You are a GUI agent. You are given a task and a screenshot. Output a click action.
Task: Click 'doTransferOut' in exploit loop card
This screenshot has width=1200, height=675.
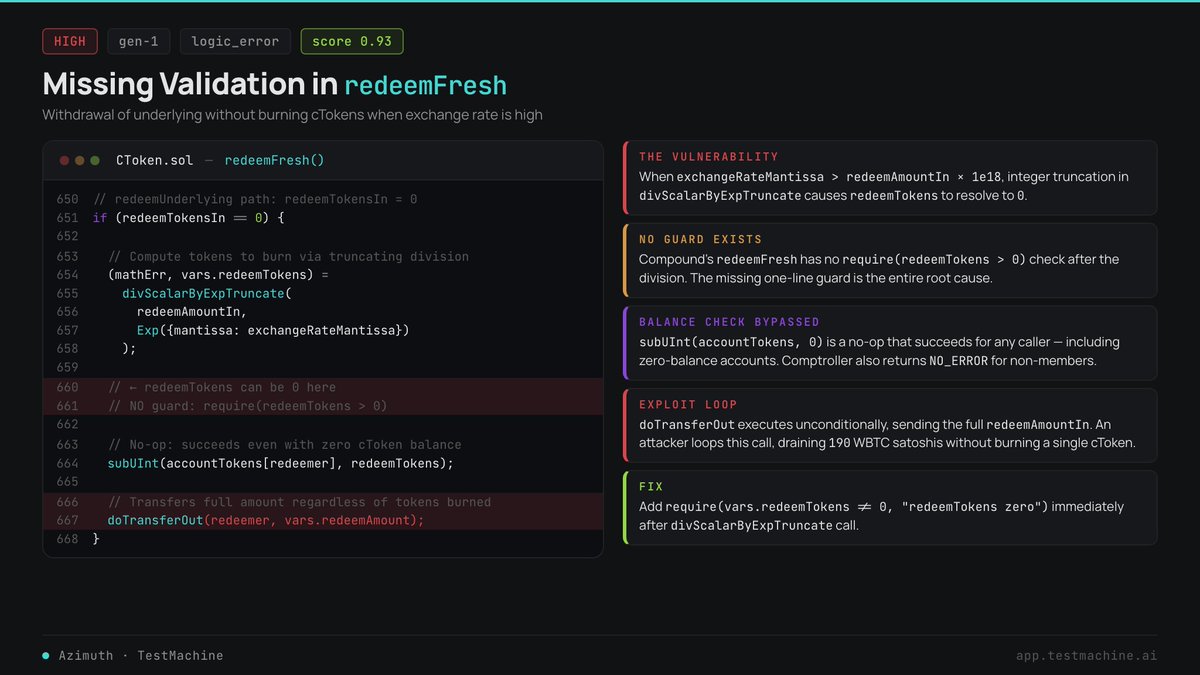687,425
